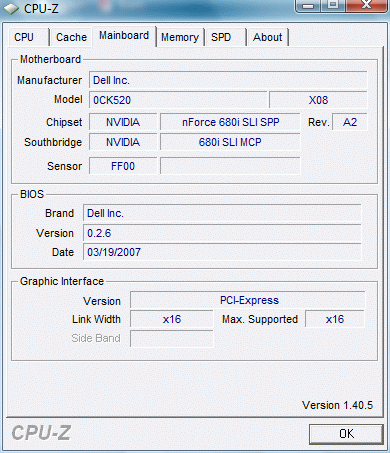Click the BIOS group label

32,194
